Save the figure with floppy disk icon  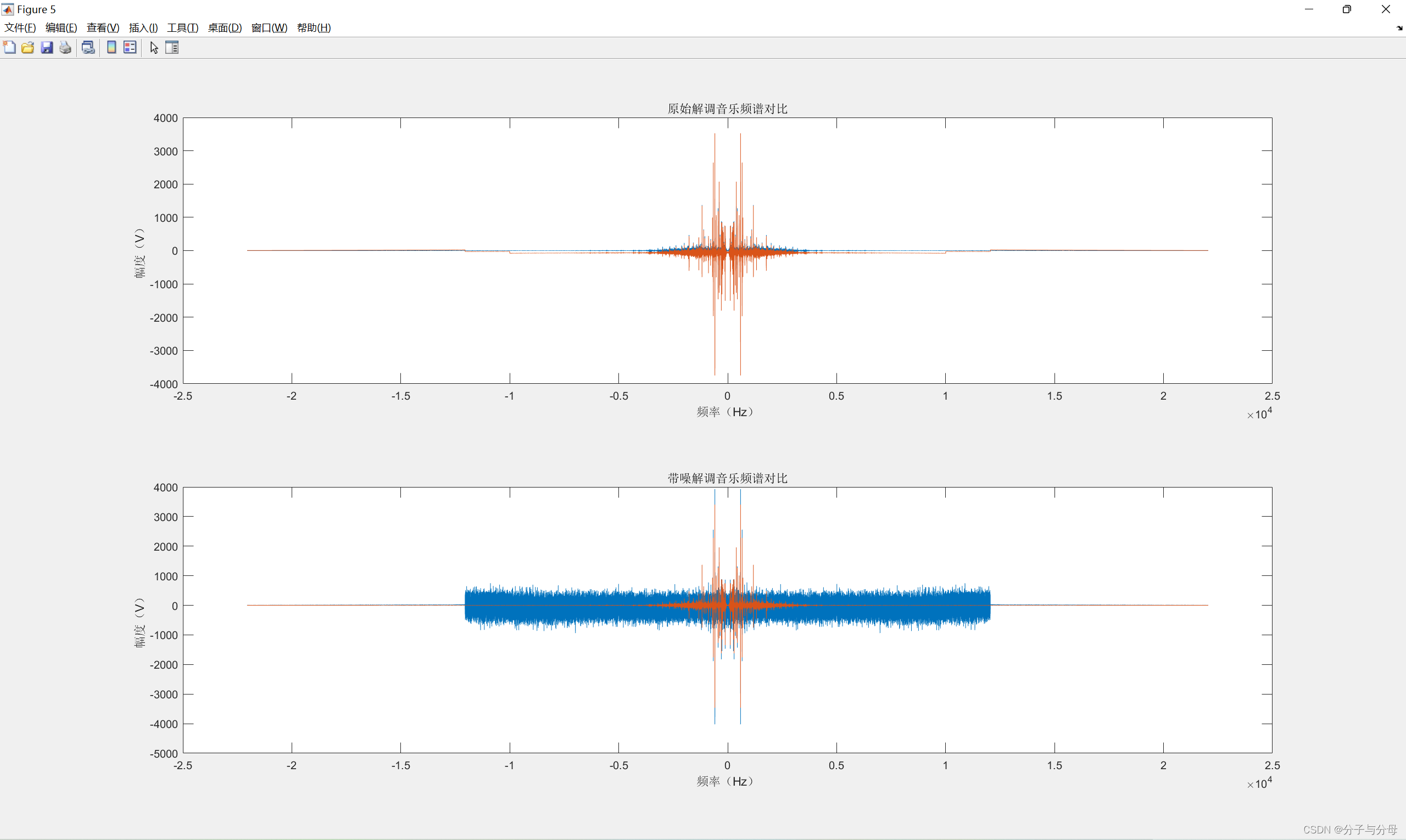47,48
